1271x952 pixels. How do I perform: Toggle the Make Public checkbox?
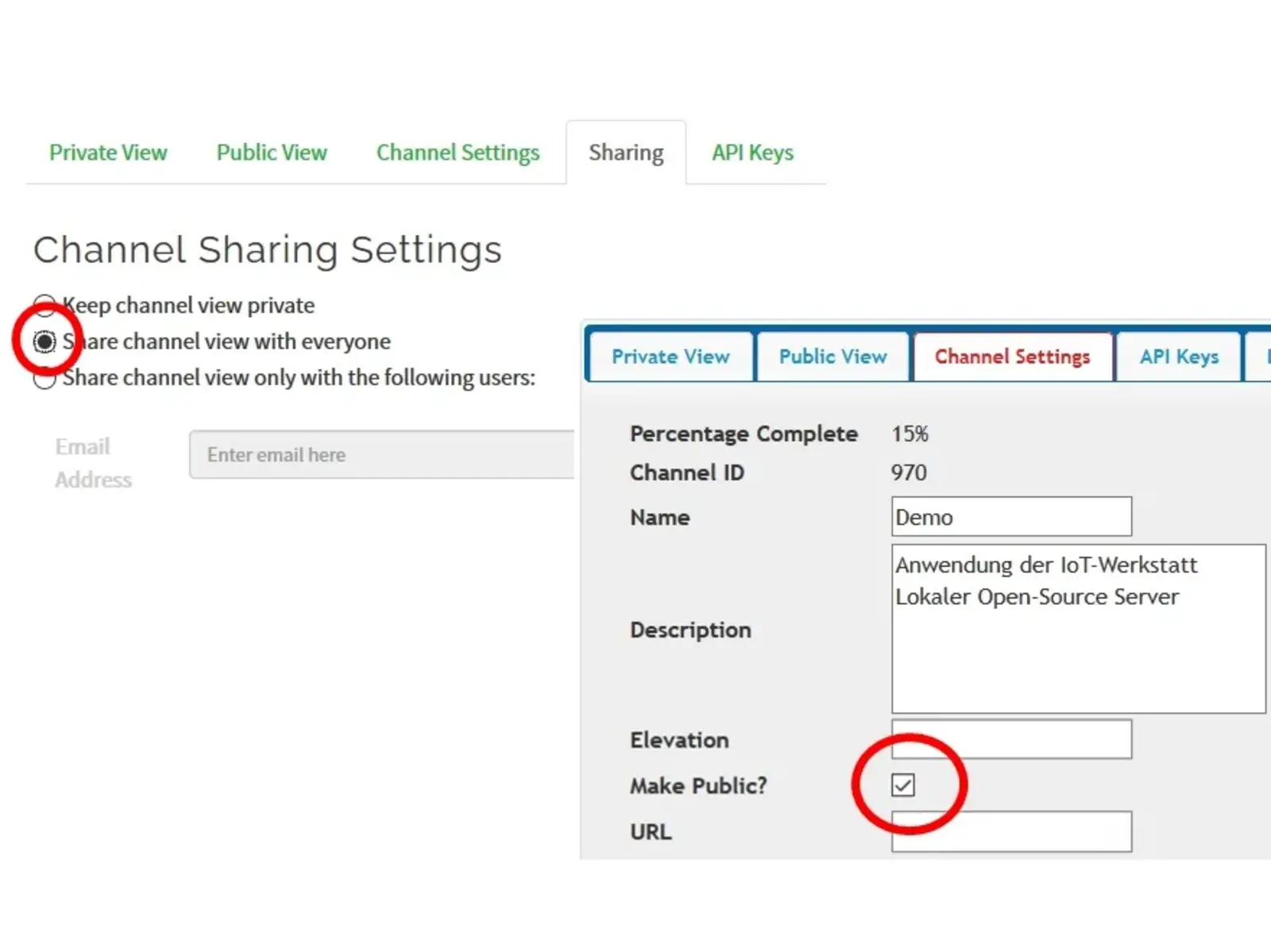(x=903, y=785)
